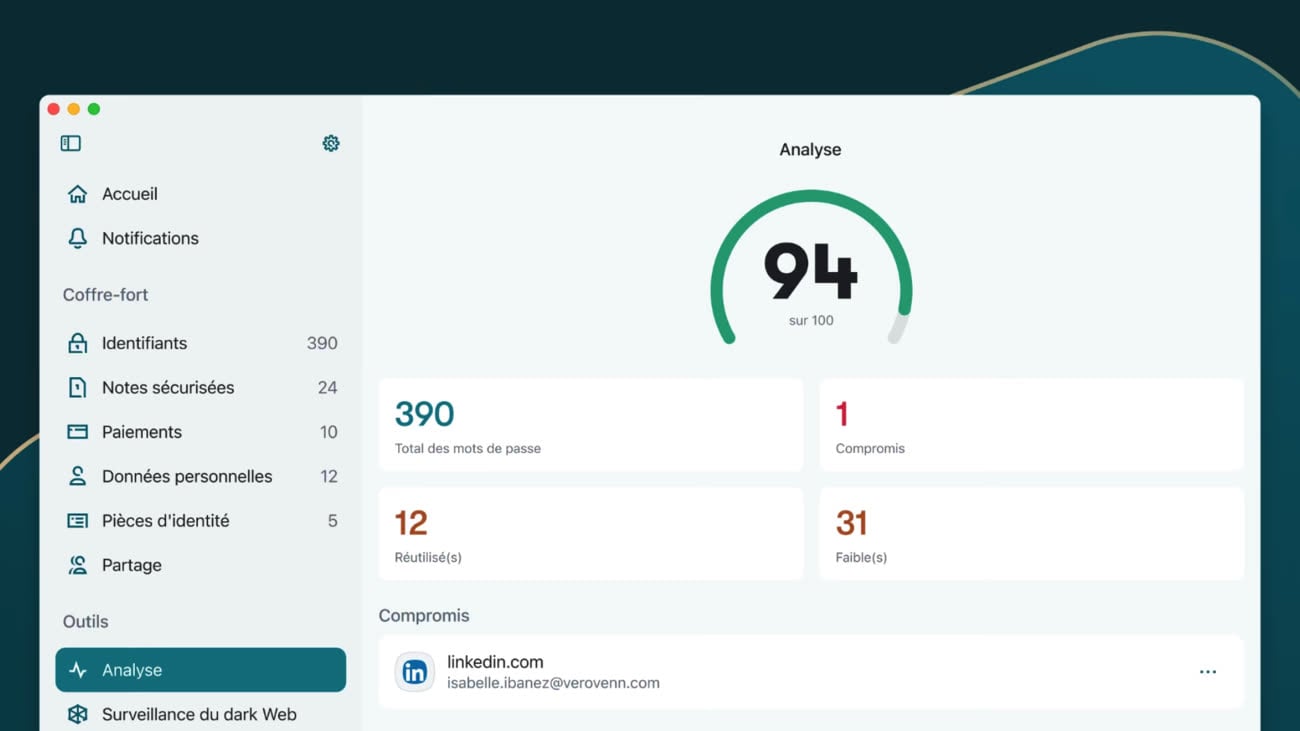
Task: Click the Analyse pulse icon
Action: pos(77,670)
